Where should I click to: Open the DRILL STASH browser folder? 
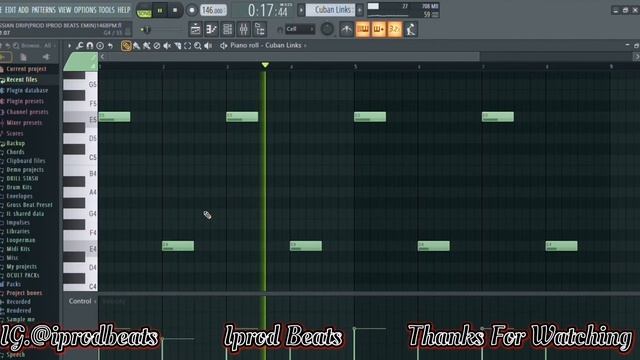(22, 178)
